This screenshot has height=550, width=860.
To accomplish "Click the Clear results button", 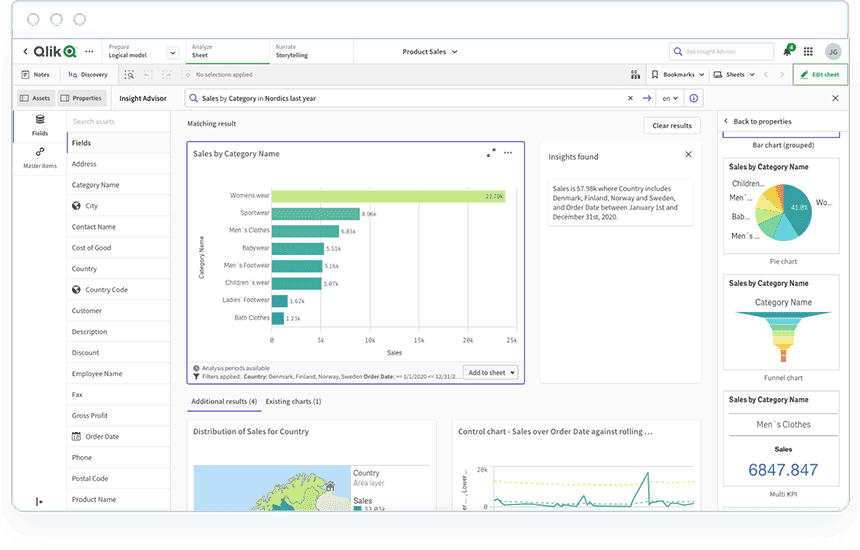I will pos(672,125).
